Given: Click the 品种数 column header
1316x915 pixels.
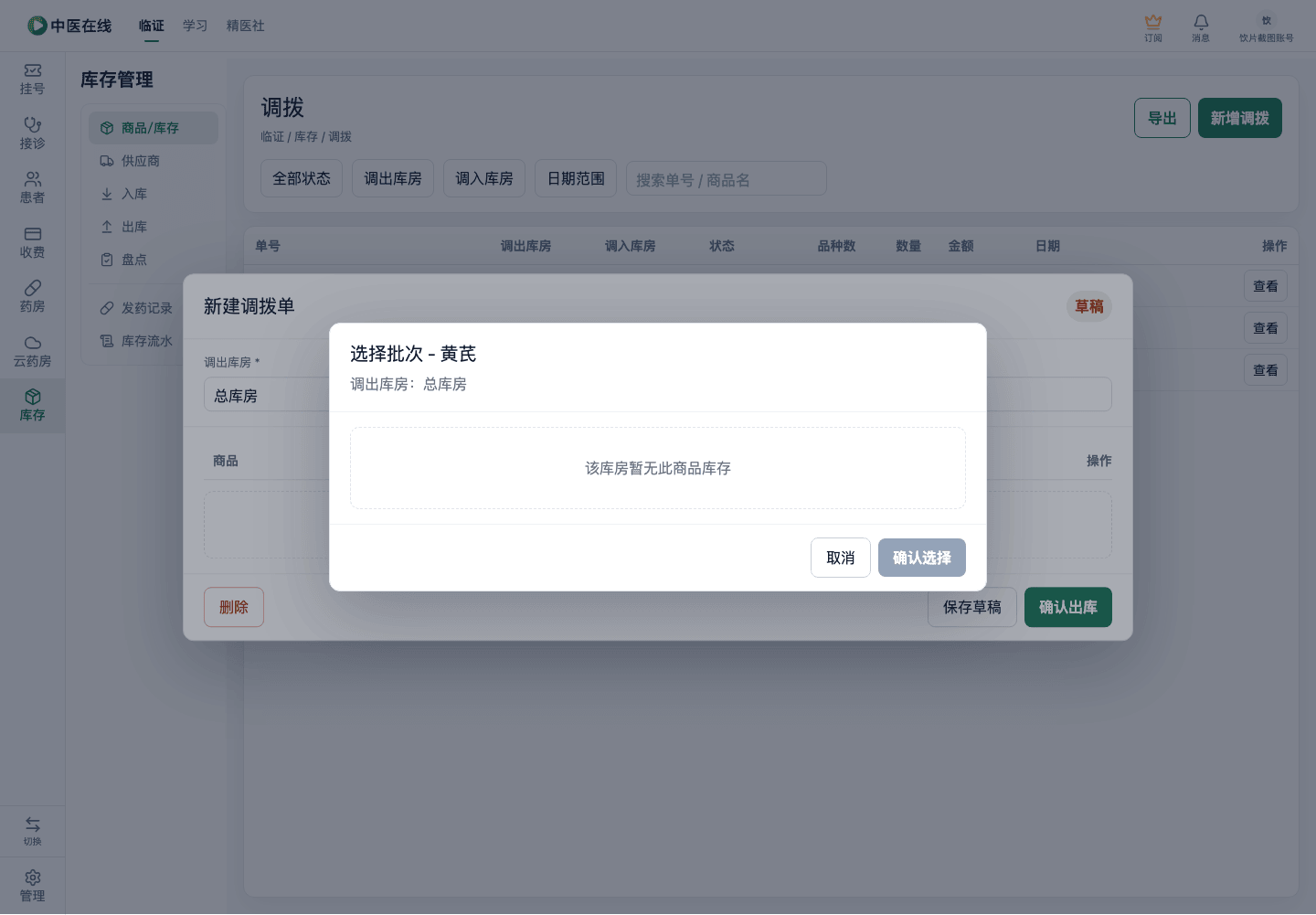Looking at the screenshot, I should [x=836, y=246].
